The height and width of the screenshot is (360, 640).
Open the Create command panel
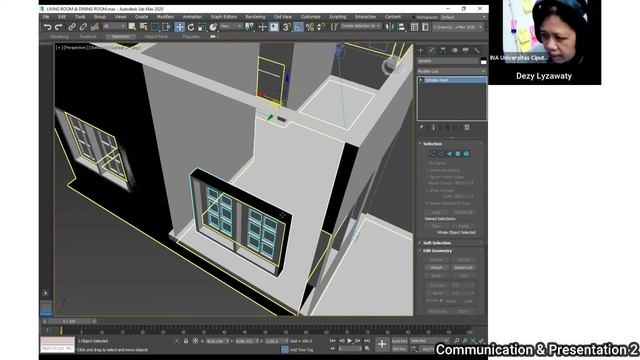[x=420, y=50]
